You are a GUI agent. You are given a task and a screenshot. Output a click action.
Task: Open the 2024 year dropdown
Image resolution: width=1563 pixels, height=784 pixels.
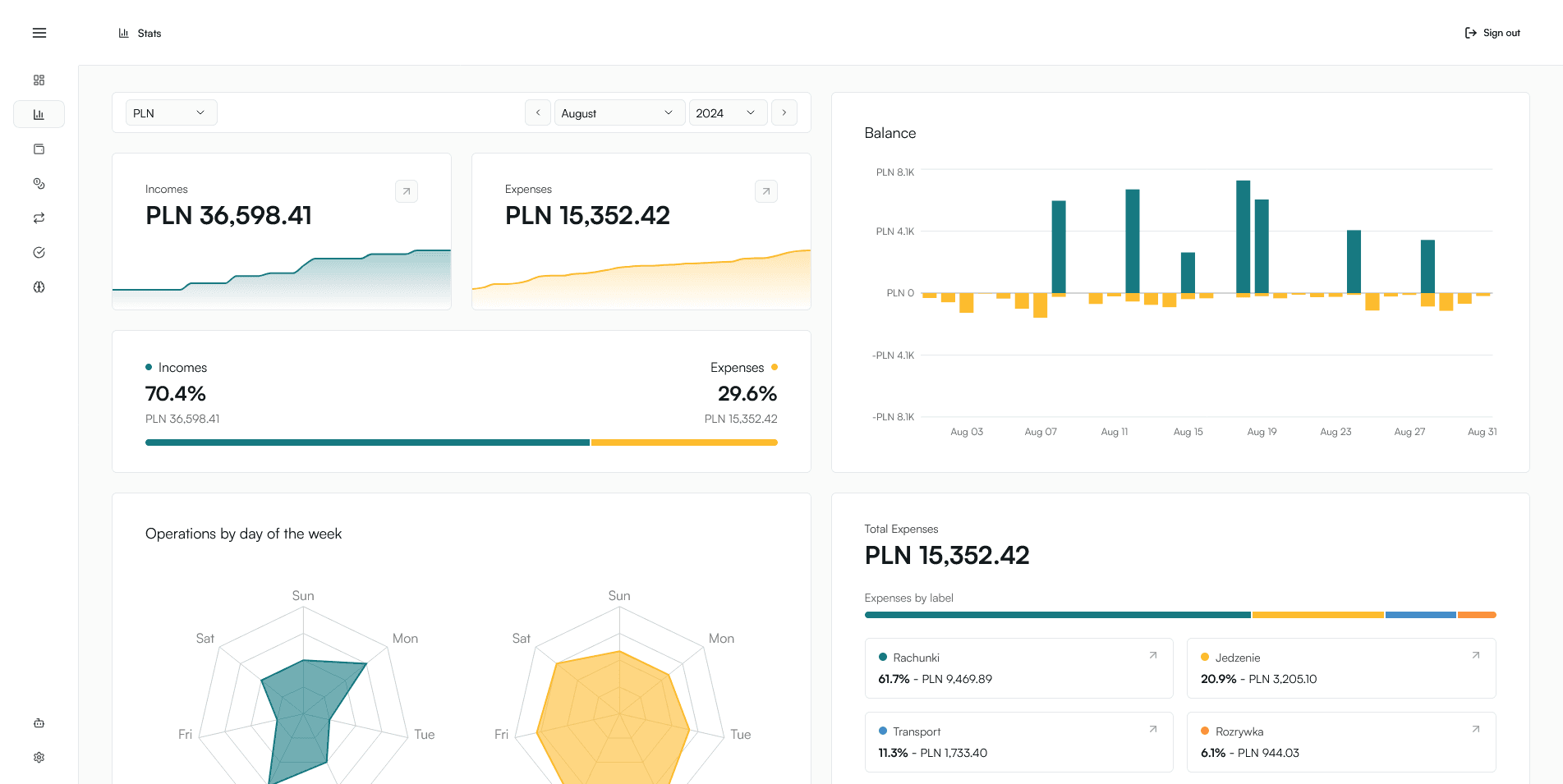pos(728,112)
